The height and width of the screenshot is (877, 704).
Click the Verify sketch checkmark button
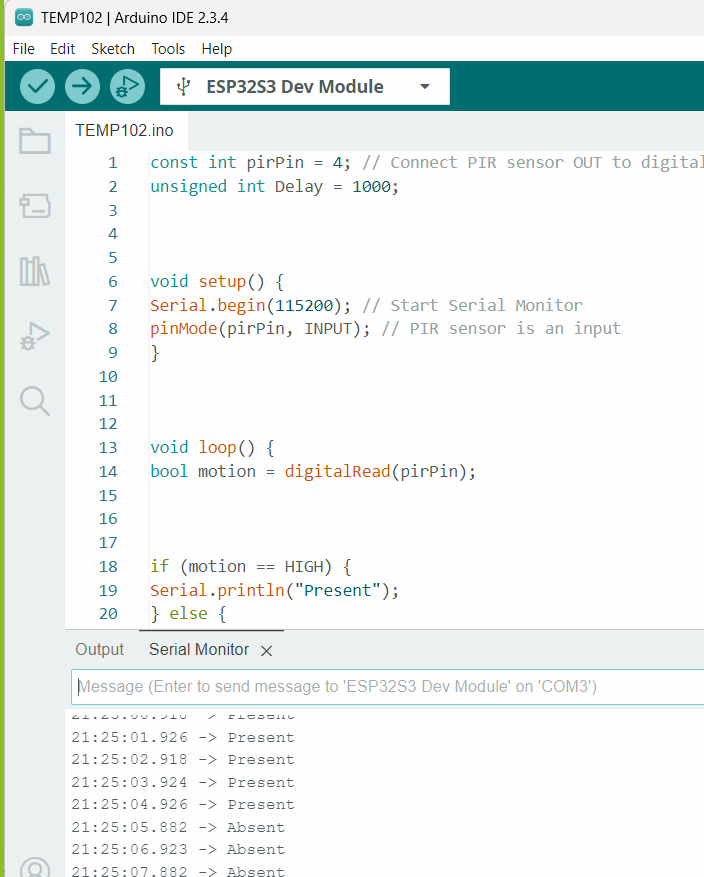37,87
